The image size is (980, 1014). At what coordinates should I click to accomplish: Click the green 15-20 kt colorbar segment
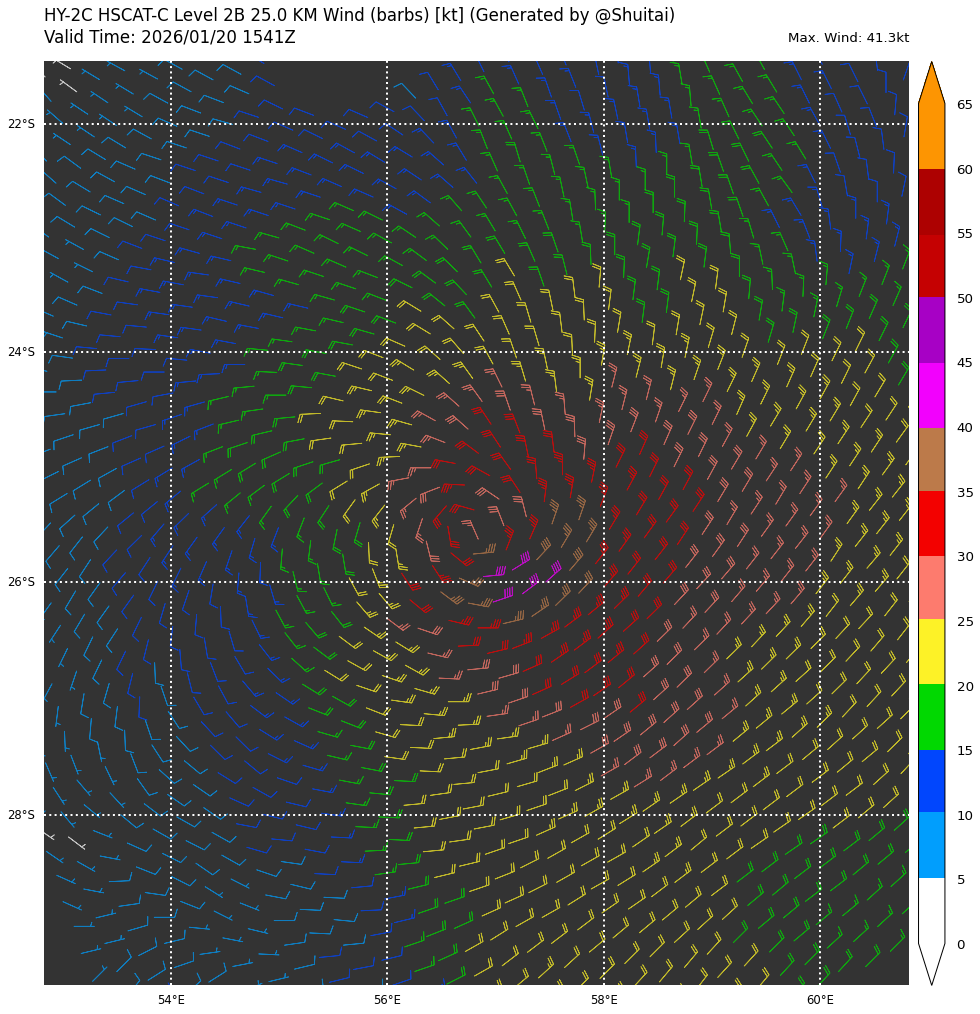(931, 717)
